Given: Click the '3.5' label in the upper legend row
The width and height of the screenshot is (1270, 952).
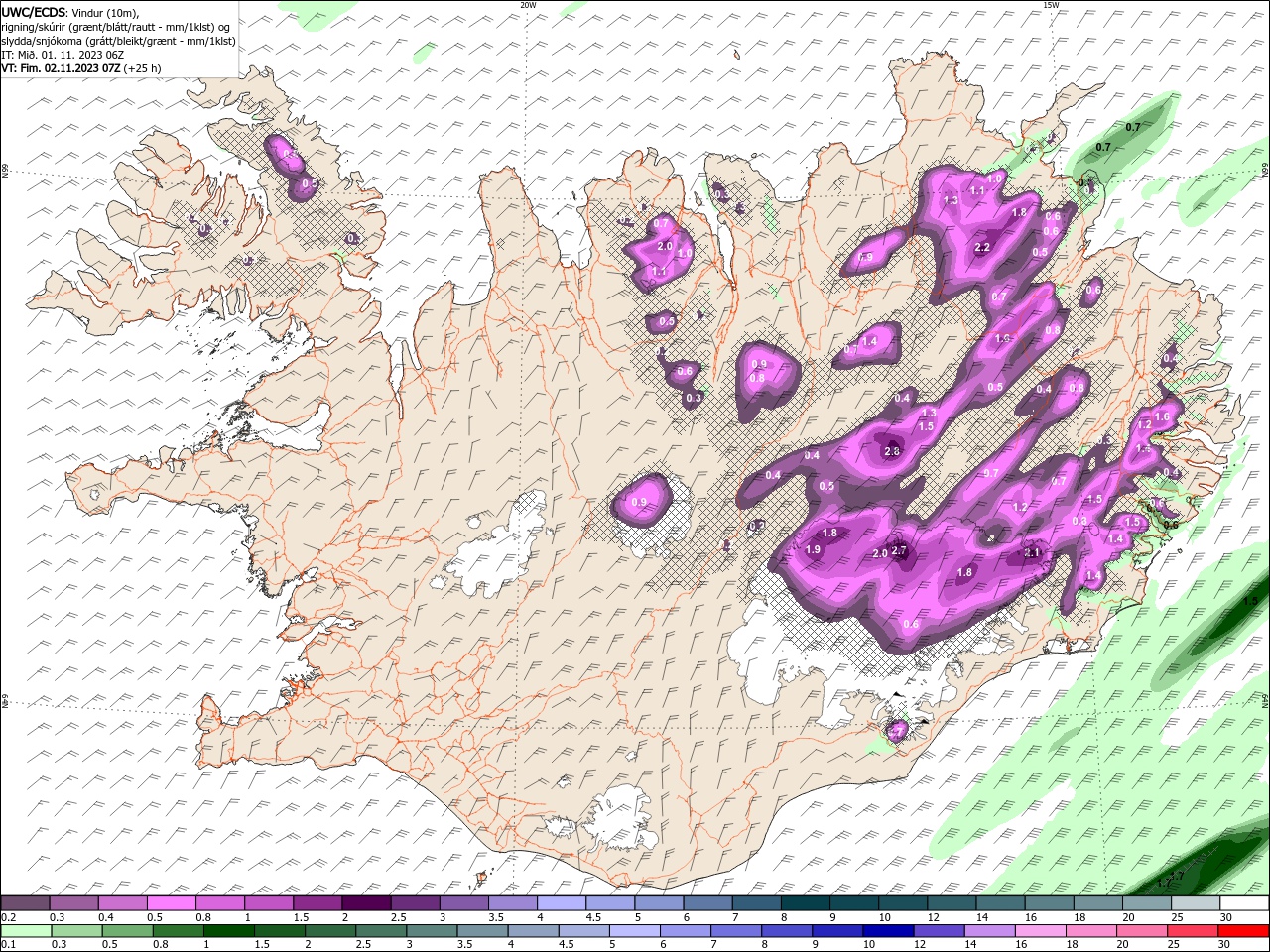Looking at the screenshot, I should (x=496, y=917).
